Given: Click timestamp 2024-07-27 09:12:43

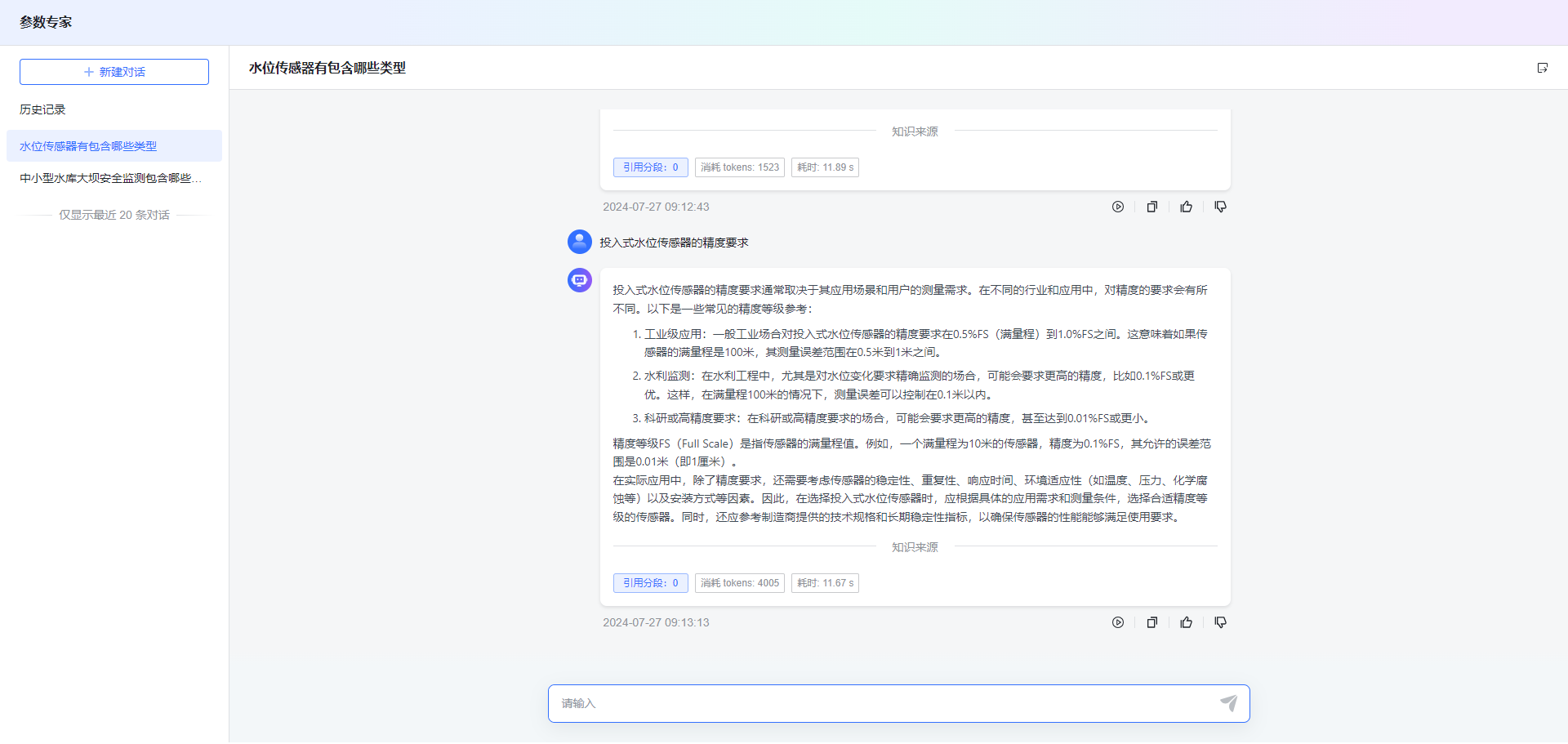Looking at the screenshot, I should coord(656,207).
